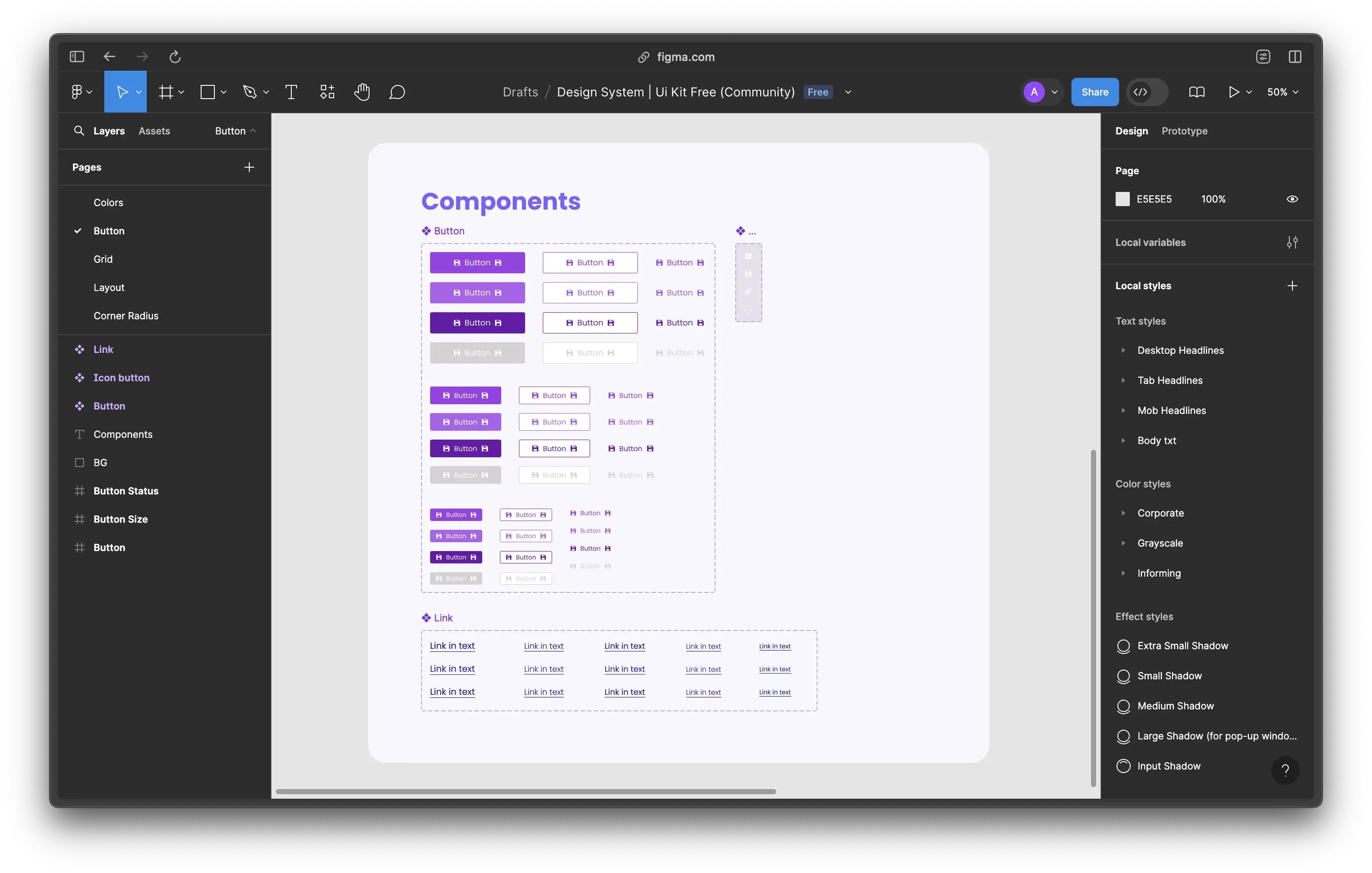1372x873 pixels.
Task: Click the help question mark button
Action: click(1285, 770)
